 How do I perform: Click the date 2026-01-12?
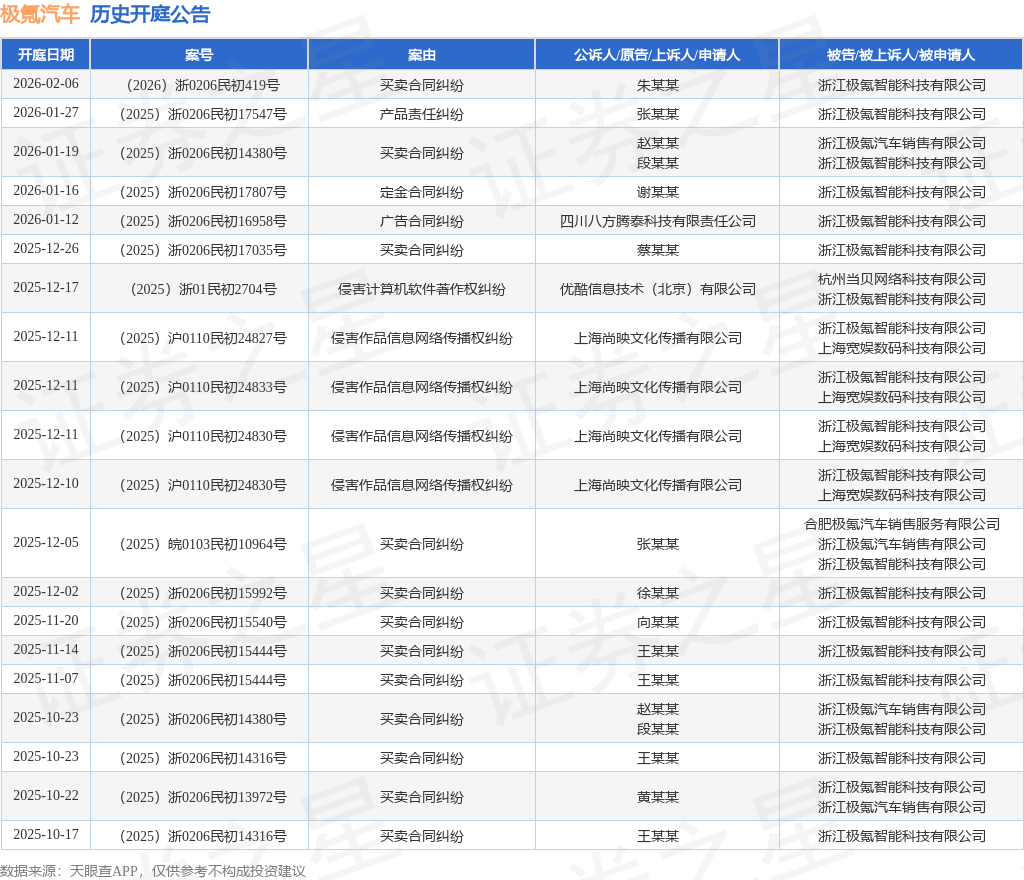tap(46, 219)
